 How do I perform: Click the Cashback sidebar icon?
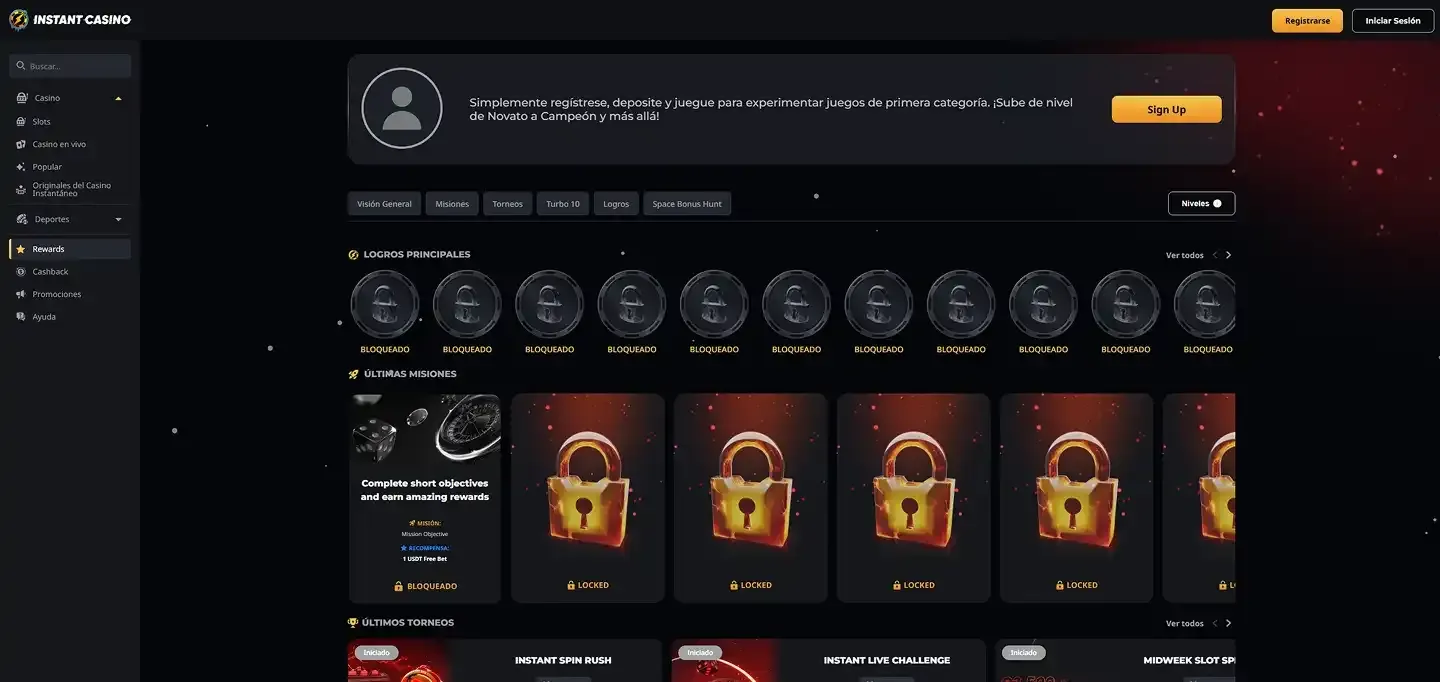coord(21,272)
